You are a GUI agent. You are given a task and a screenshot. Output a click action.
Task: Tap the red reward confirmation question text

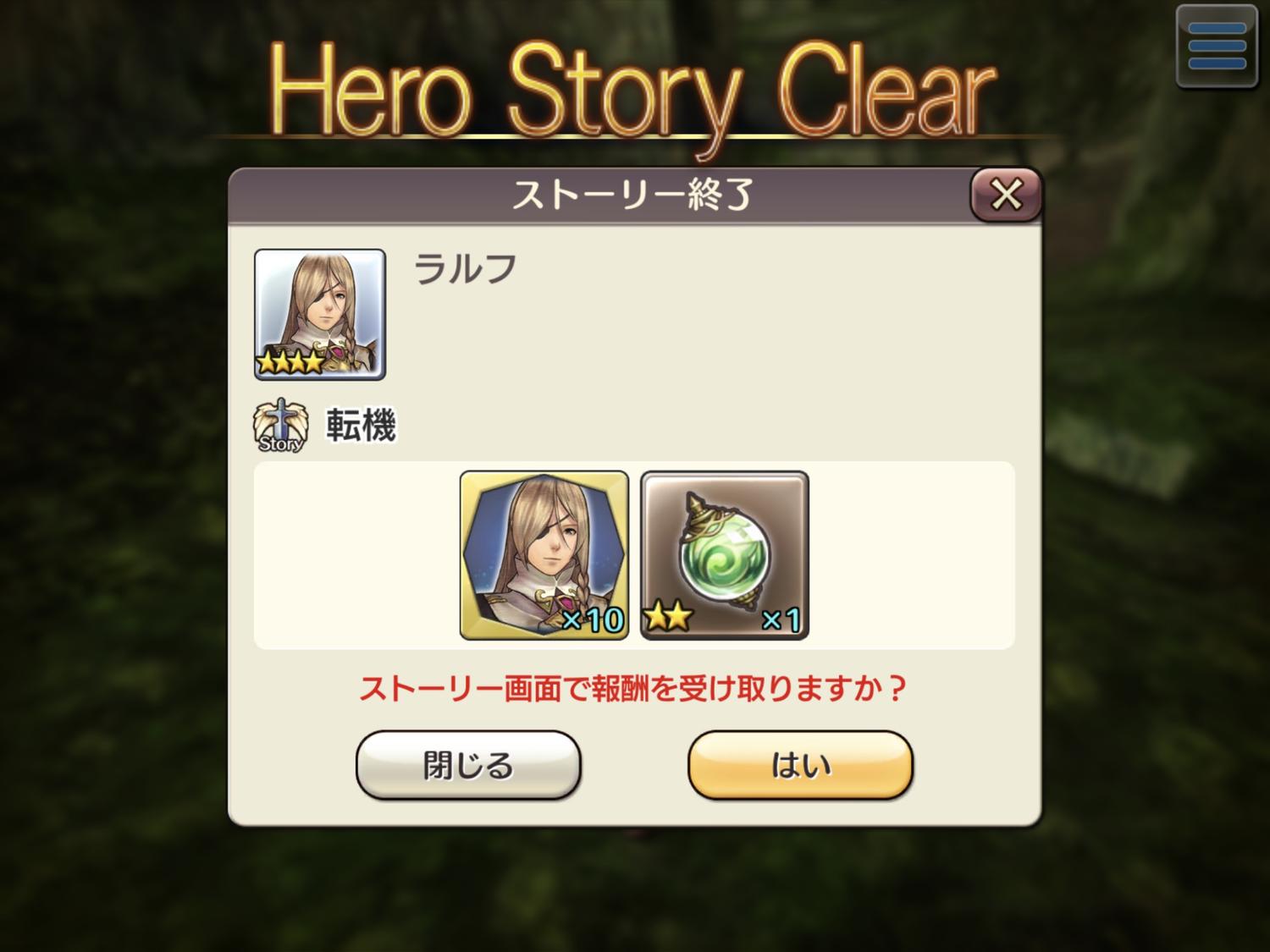[x=633, y=689]
